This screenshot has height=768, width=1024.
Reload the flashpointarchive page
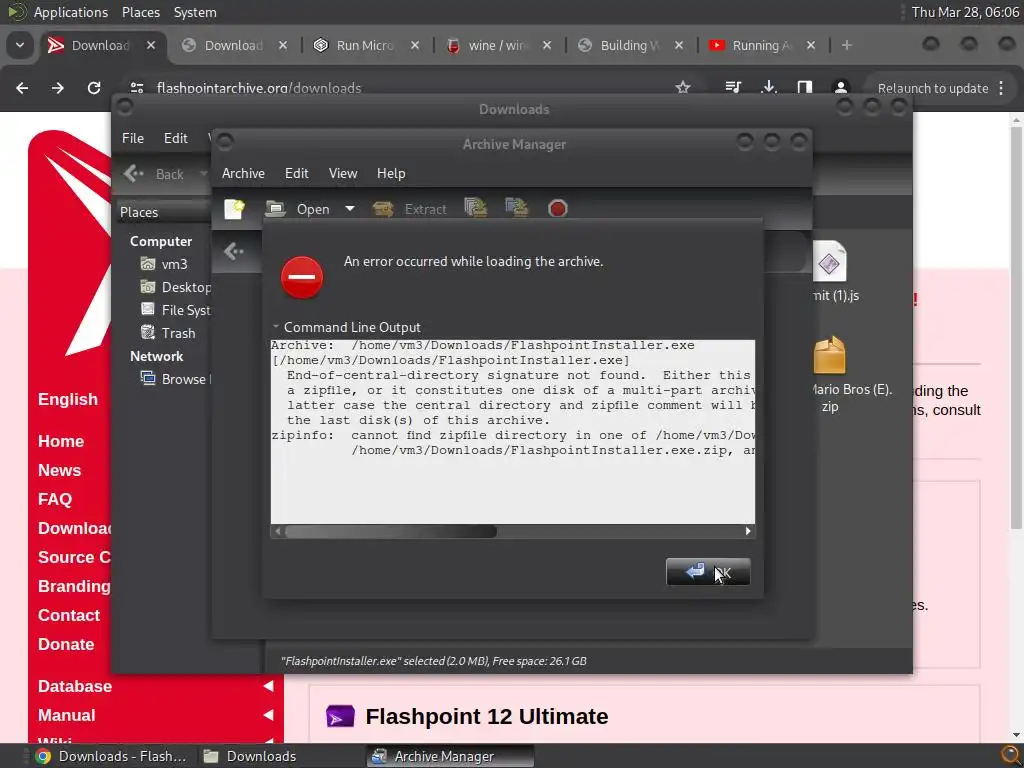click(94, 88)
